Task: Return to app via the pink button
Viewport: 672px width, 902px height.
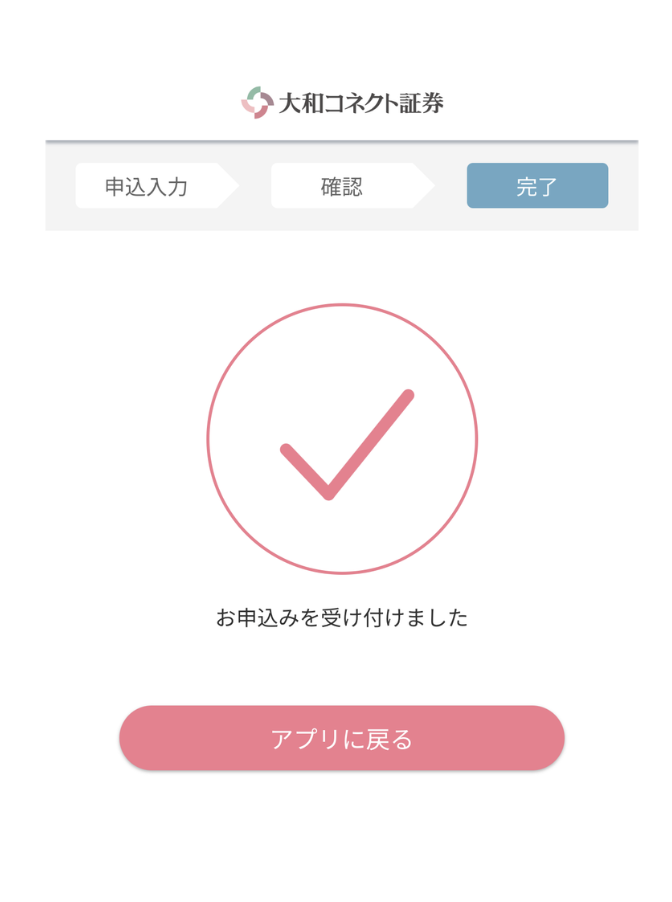Action: [342, 739]
